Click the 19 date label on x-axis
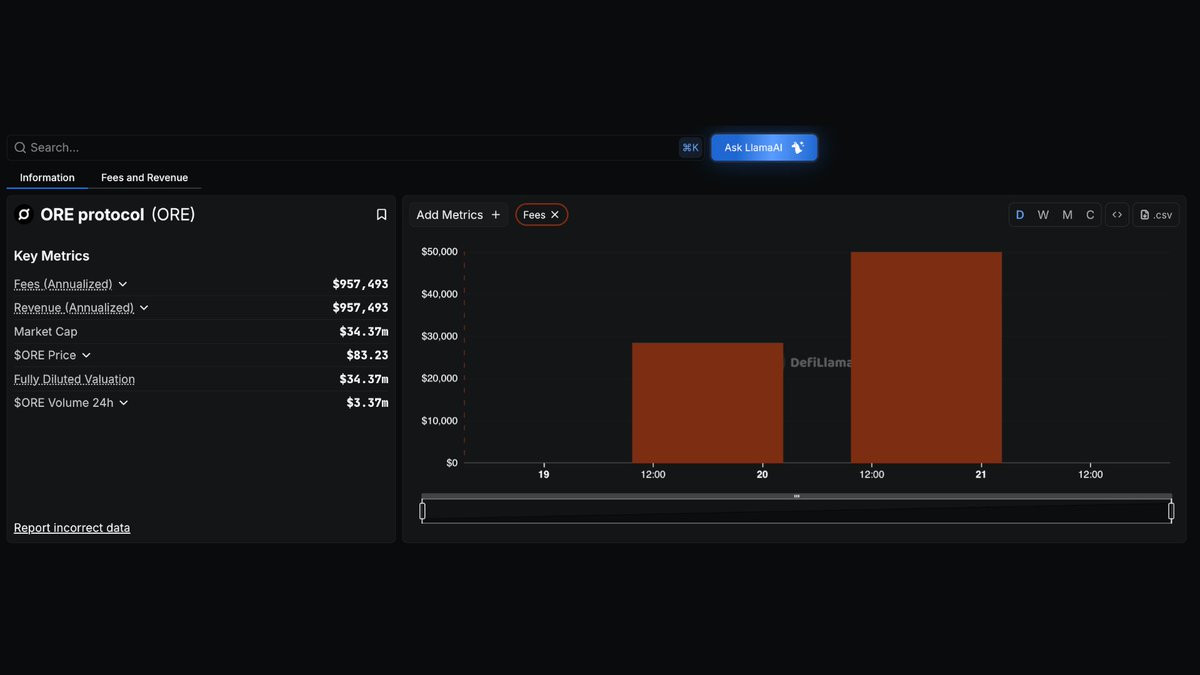Image resolution: width=1200 pixels, height=675 pixels. tap(544, 475)
